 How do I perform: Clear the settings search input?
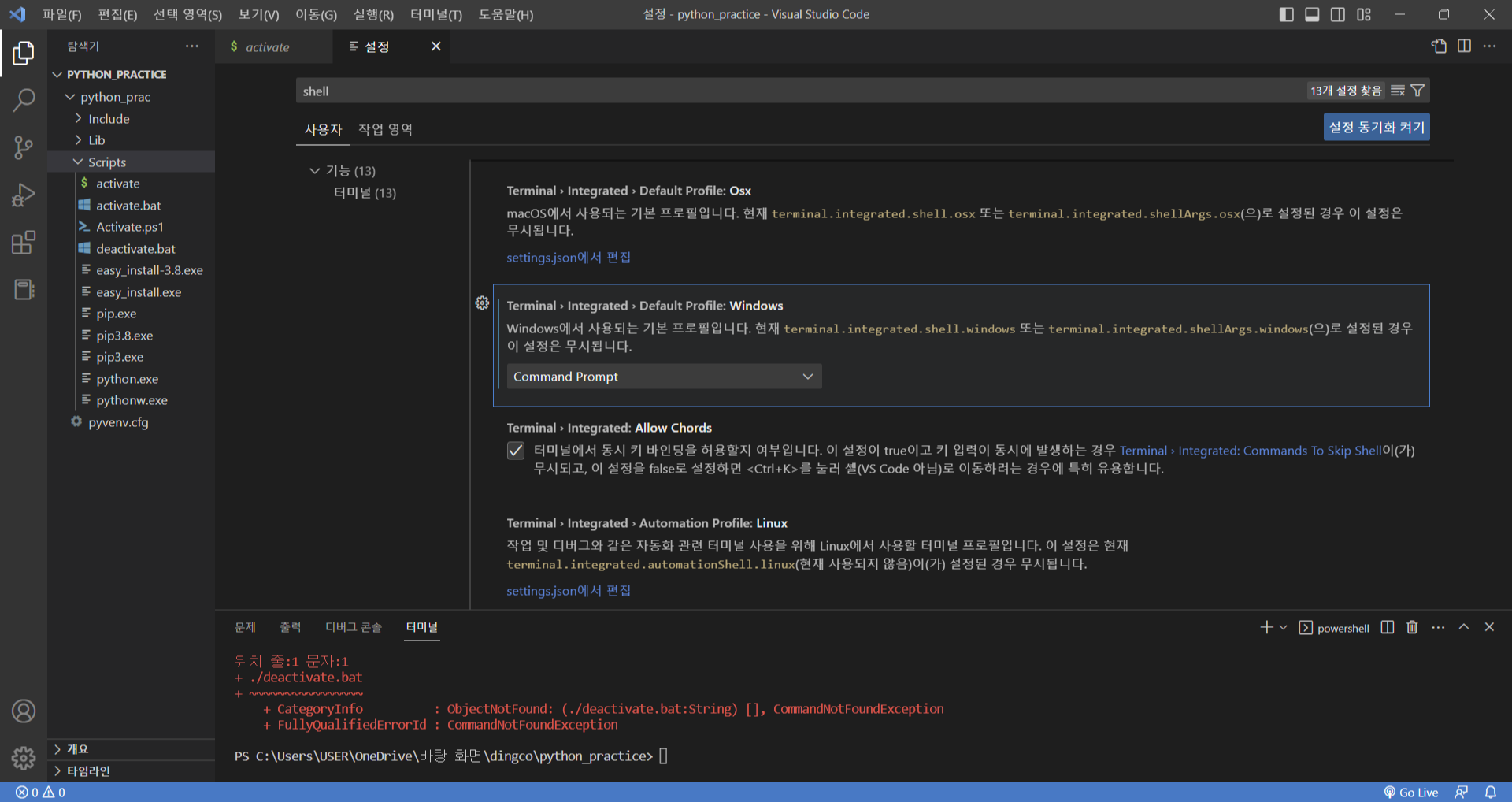tap(1398, 91)
